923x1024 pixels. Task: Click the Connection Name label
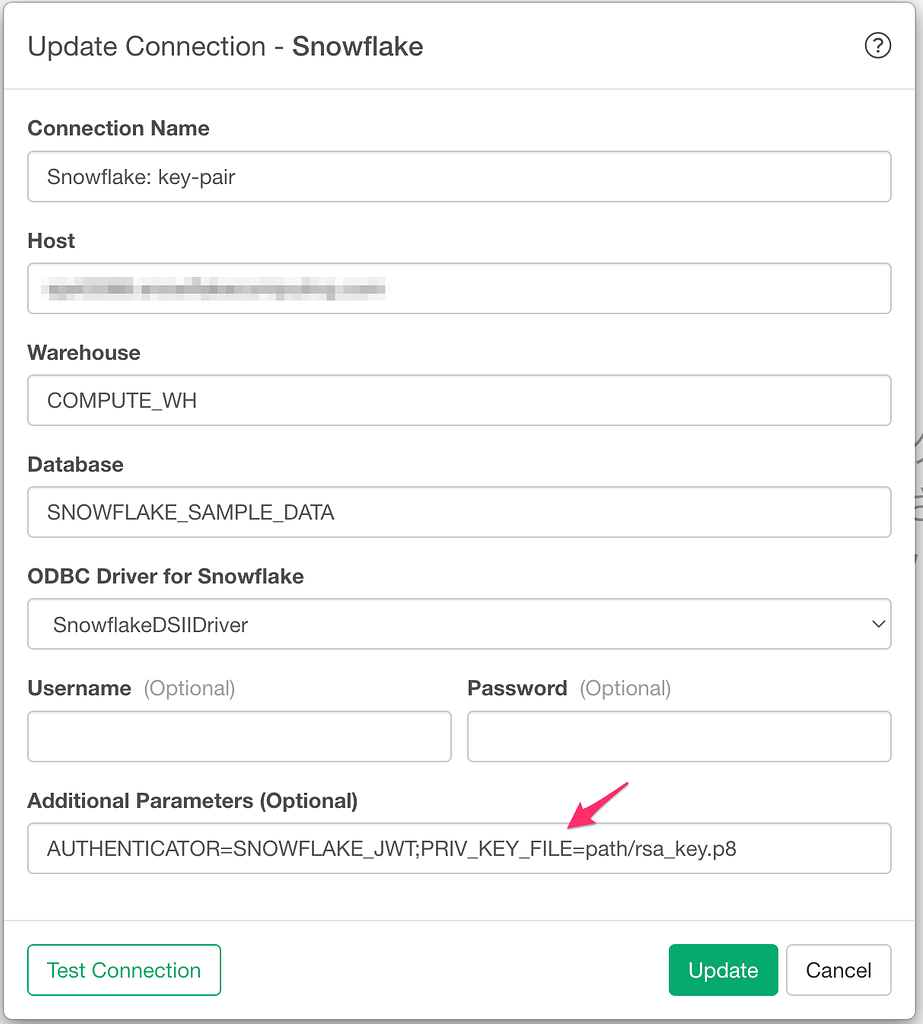(118, 129)
